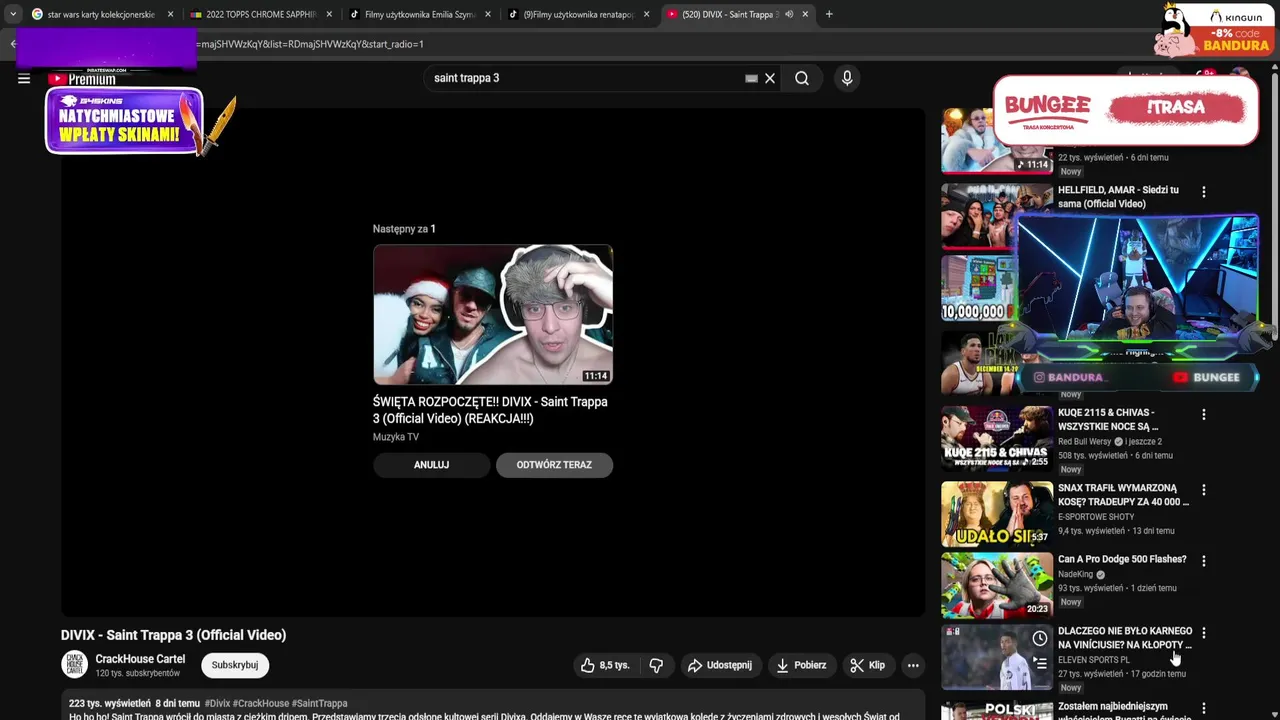Click the Subskrybuj button

[235, 665]
